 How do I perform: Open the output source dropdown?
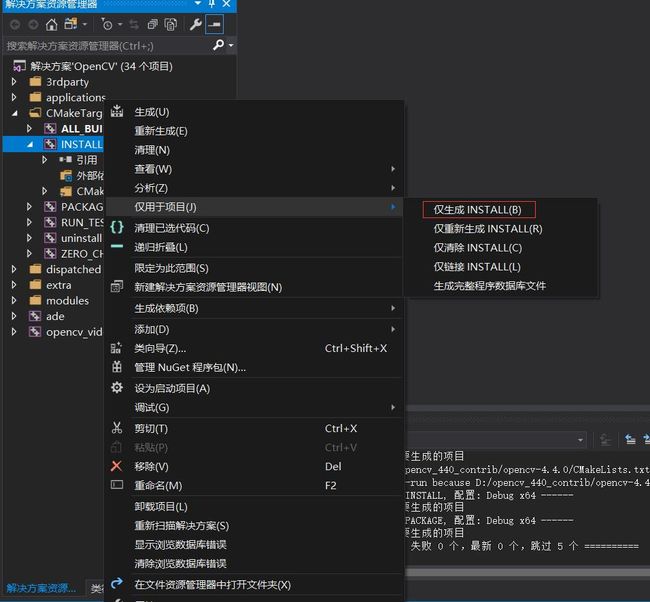pos(580,440)
